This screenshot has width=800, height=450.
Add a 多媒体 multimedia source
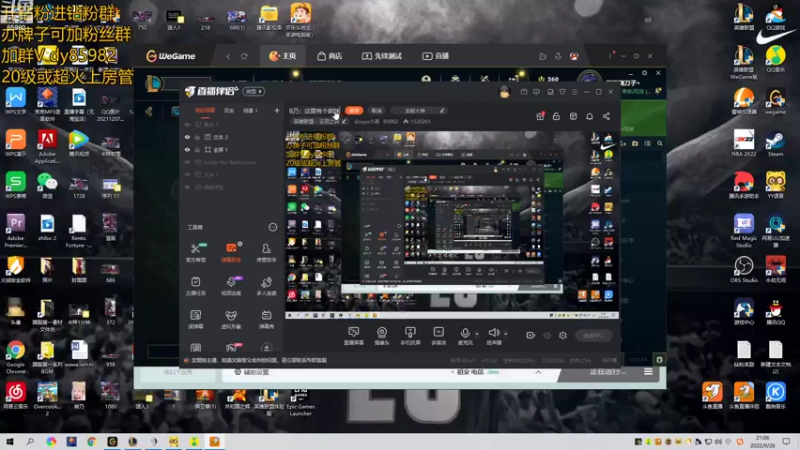(438, 336)
